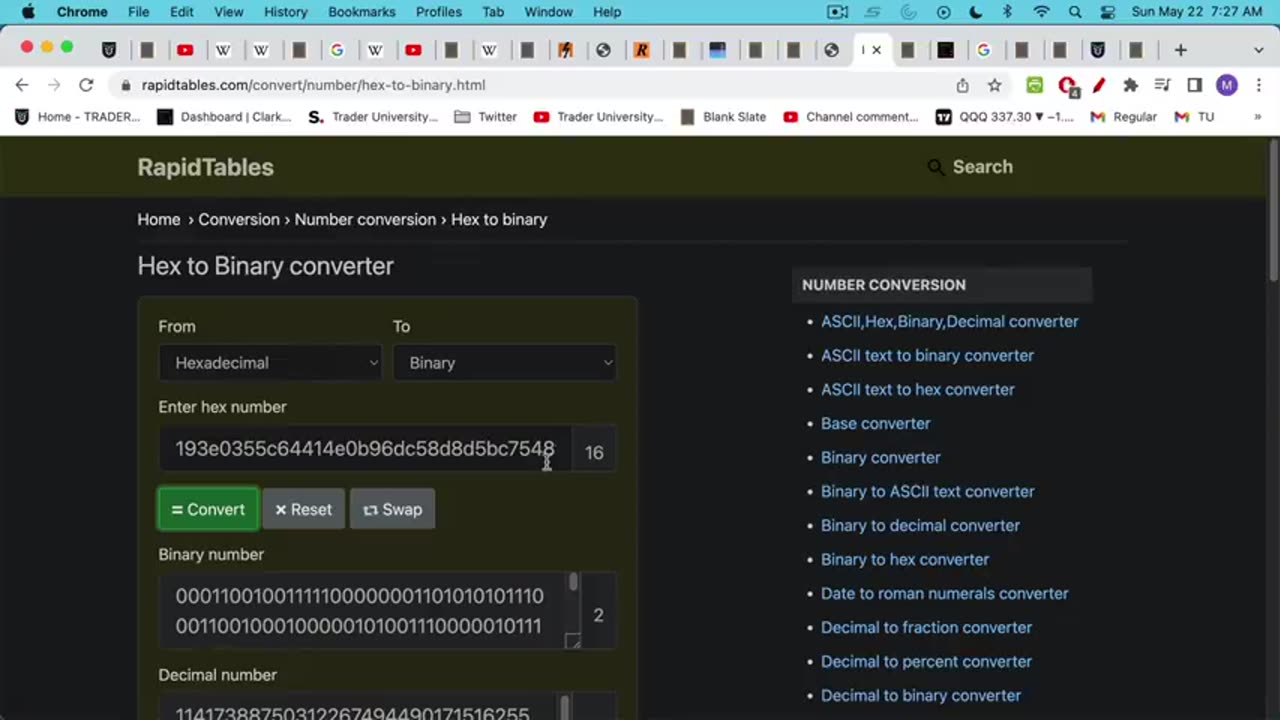Click the RapidTables search magnifier icon

click(936, 167)
